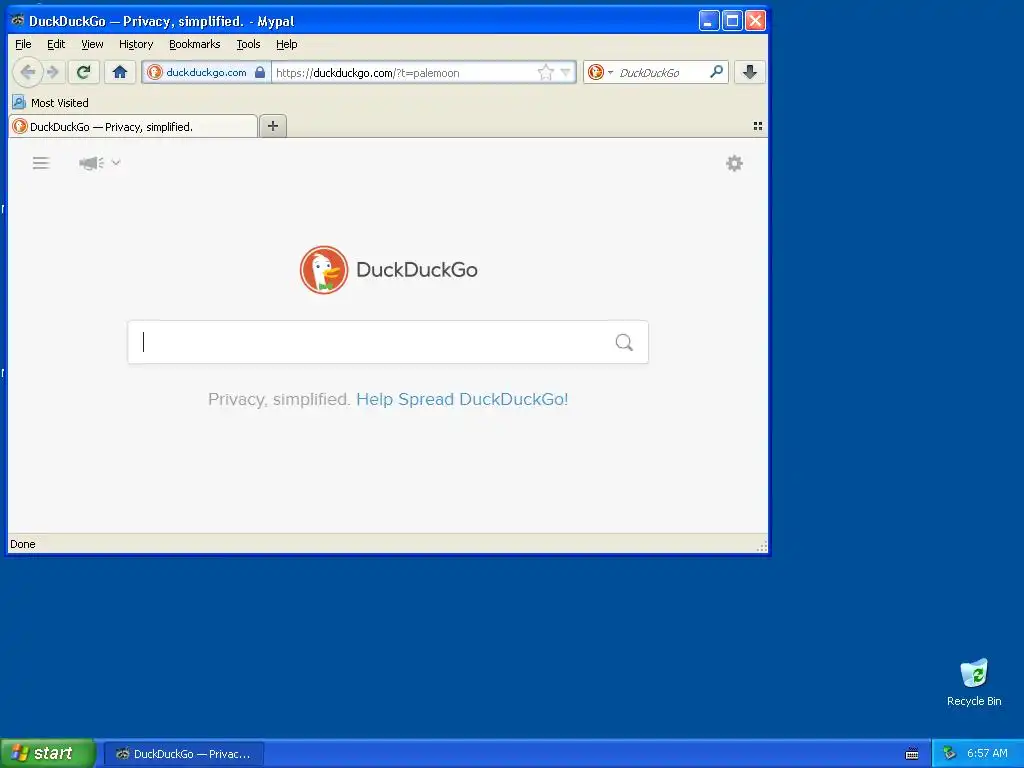Screen dimensions: 1024x768
Task: Show all tabs grid icon
Action: pos(758,126)
